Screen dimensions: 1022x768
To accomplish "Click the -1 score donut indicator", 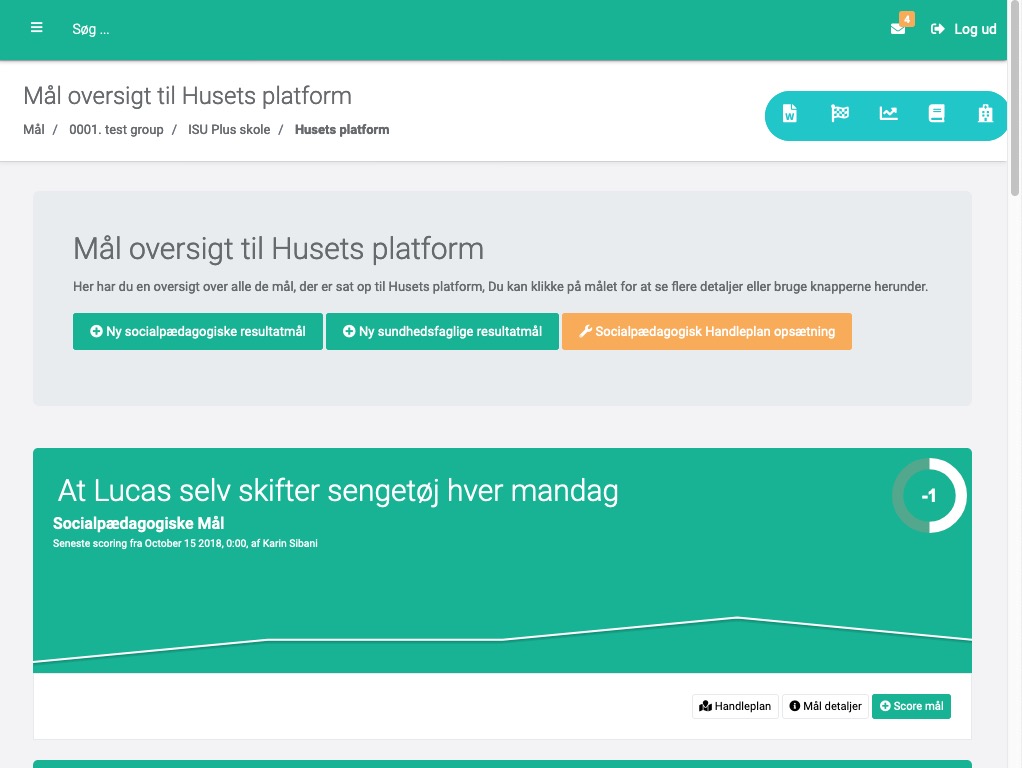I will [x=929, y=496].
